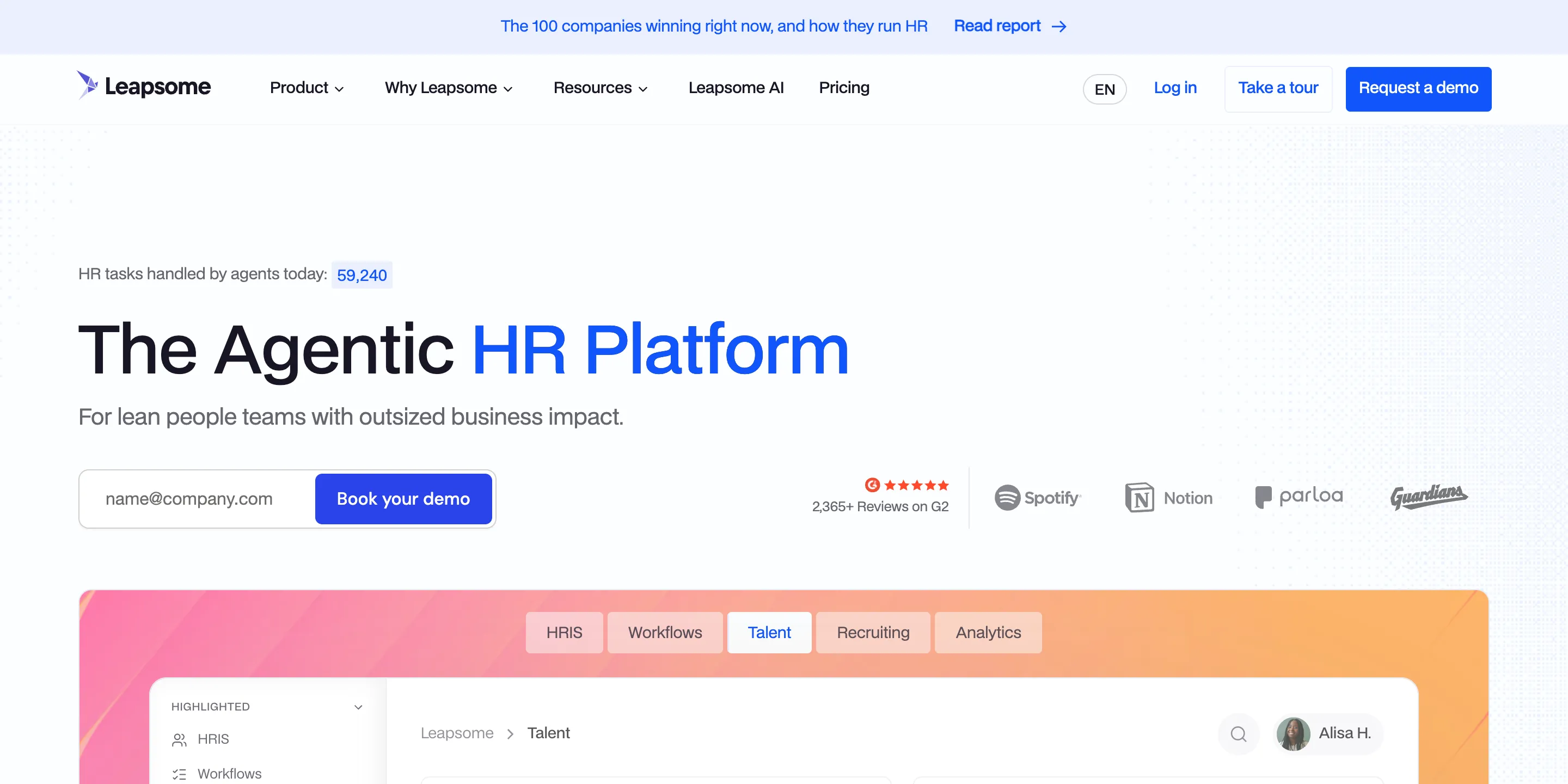Click the Notion logo
The width and height of the screenshot is (1568, 784).
(1168, 497)
